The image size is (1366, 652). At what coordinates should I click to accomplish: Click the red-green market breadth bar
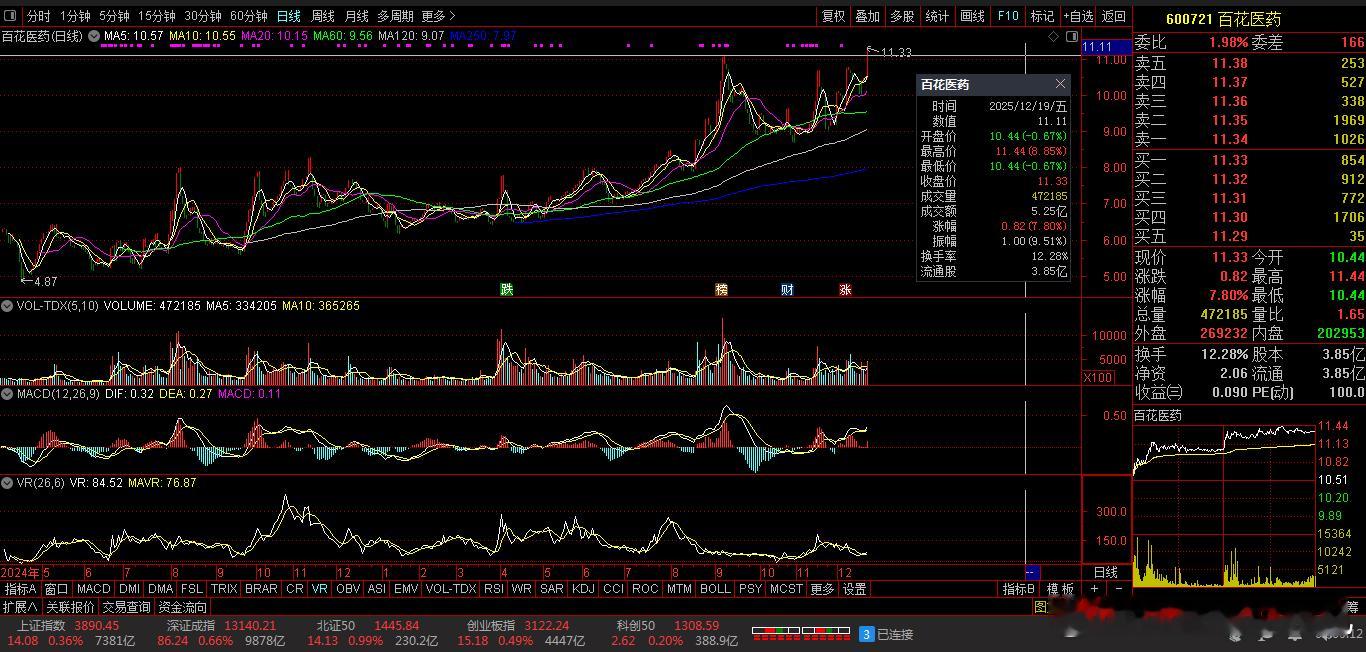tap(802, 633)
